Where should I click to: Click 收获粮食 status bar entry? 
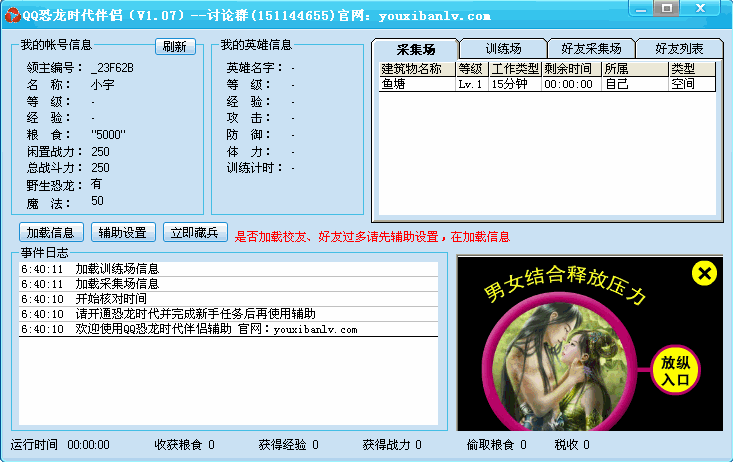pos(185,444)
